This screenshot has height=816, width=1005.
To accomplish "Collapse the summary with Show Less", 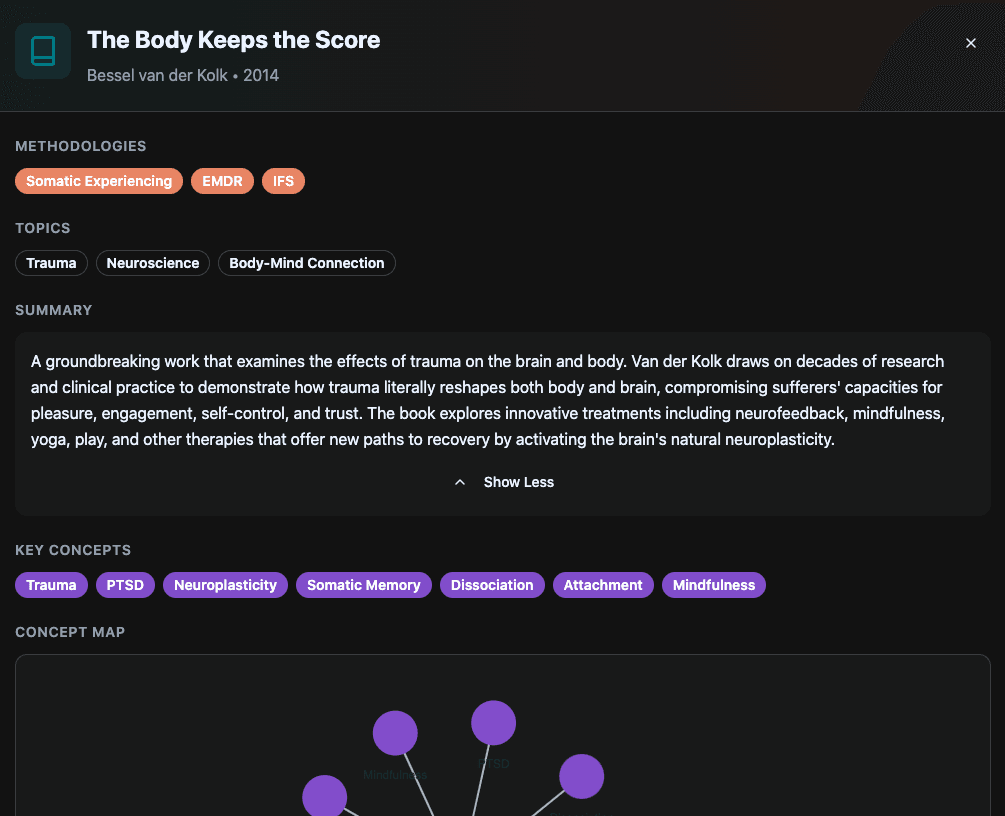I will (x=518, y=482).
